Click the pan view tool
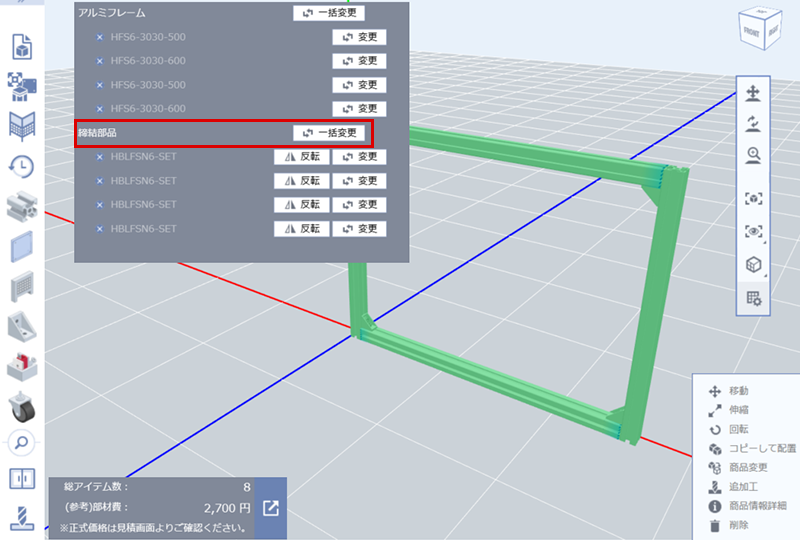Screen dimensions: 800x540 coord(753,94)
